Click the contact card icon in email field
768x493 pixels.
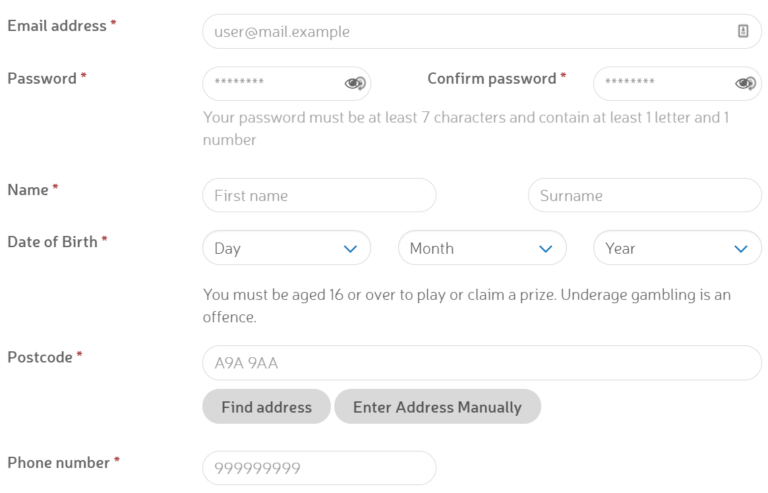coord(743,31)
